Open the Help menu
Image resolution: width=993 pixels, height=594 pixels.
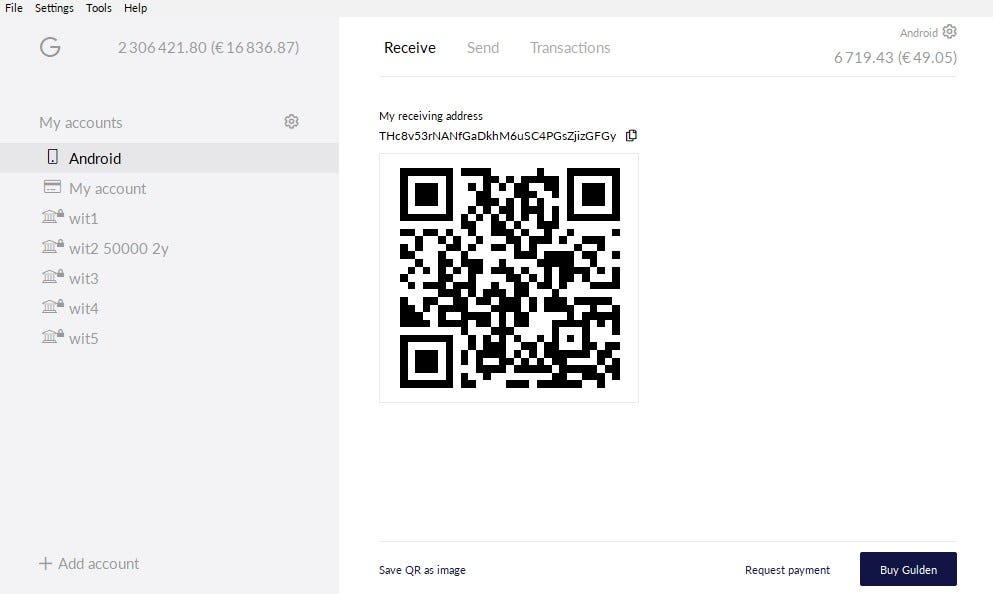[136, 8]
